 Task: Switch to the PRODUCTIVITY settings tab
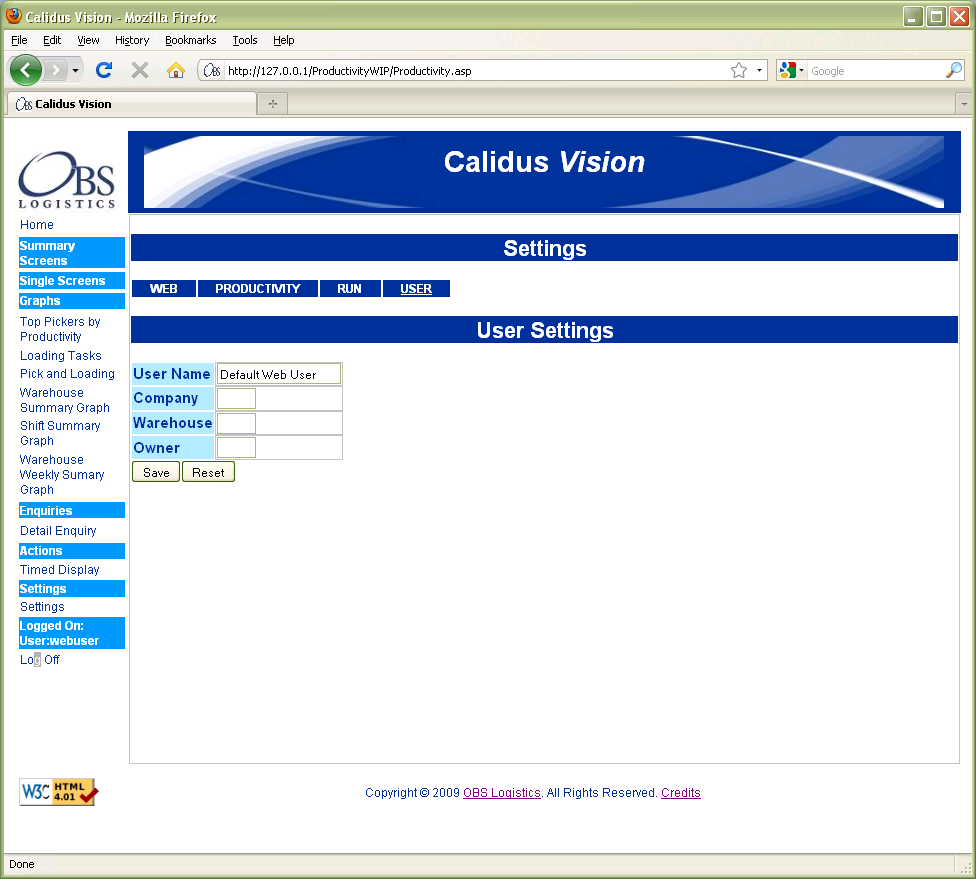pos(258,289)
